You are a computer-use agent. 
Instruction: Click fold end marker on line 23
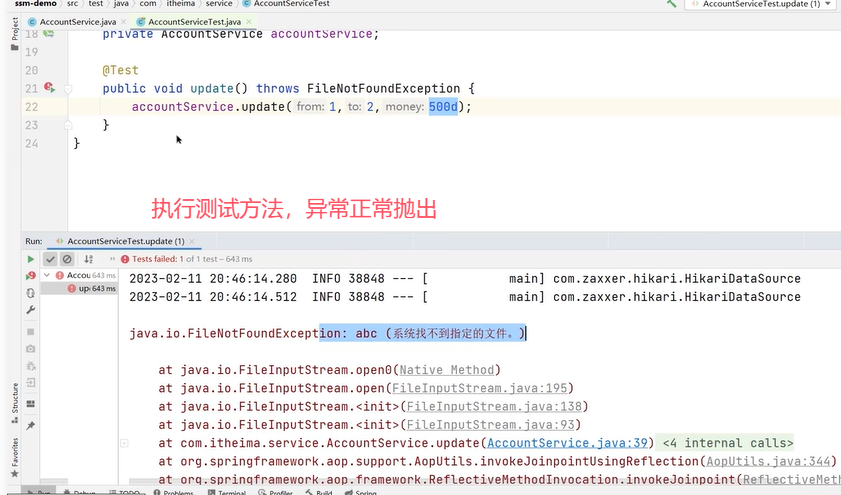coord(68,125)
